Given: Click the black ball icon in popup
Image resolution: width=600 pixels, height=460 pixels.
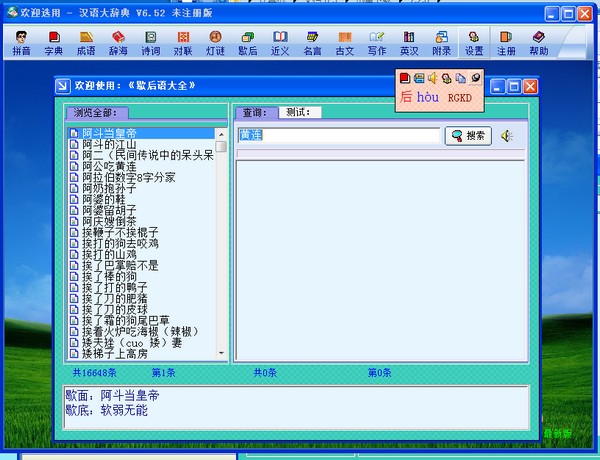Looking at the screenshot, I should 475,78.
